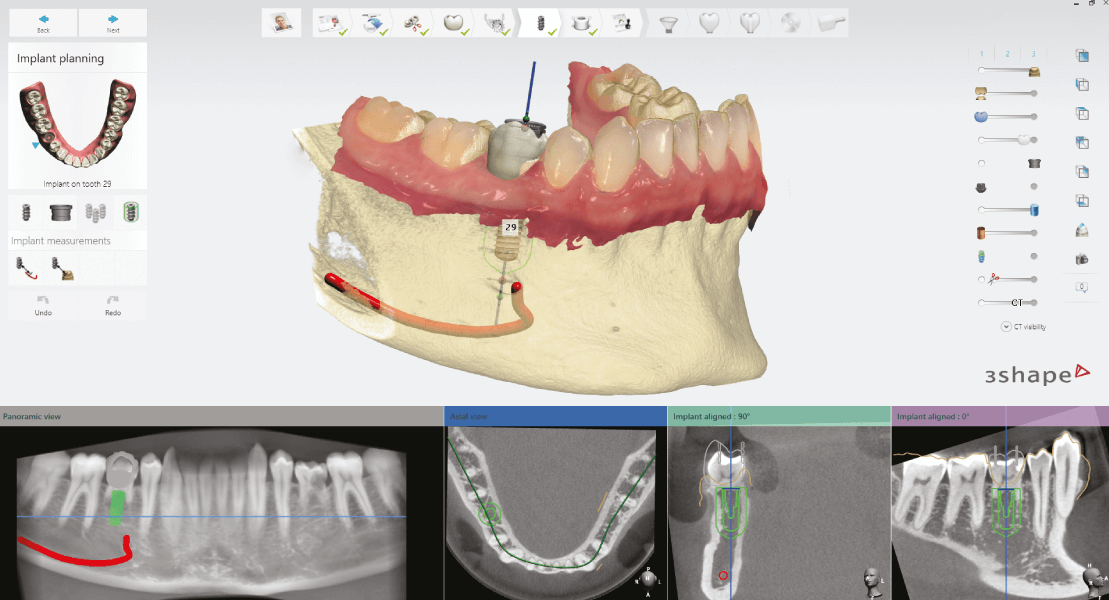Toggle the green implant visibility dot

[x=1033, y=256]
